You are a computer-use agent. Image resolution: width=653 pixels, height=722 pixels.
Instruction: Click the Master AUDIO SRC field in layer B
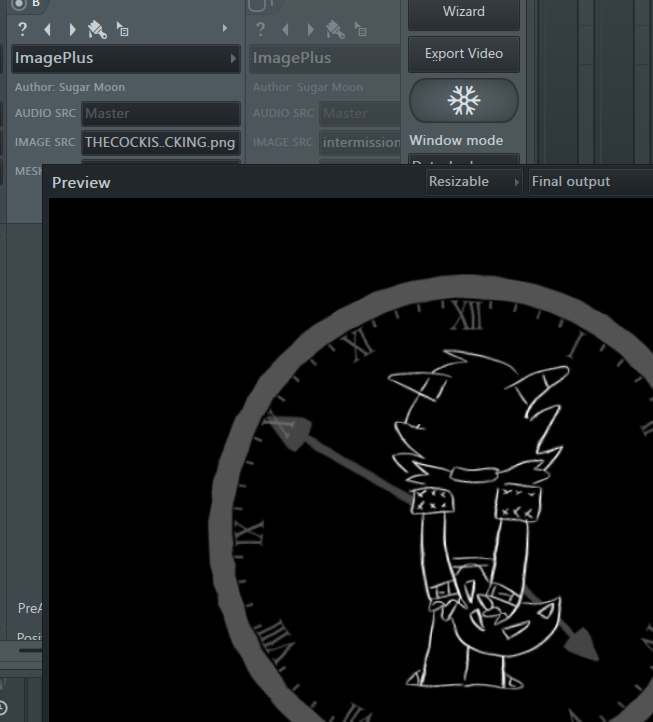(x=161, y=113)
